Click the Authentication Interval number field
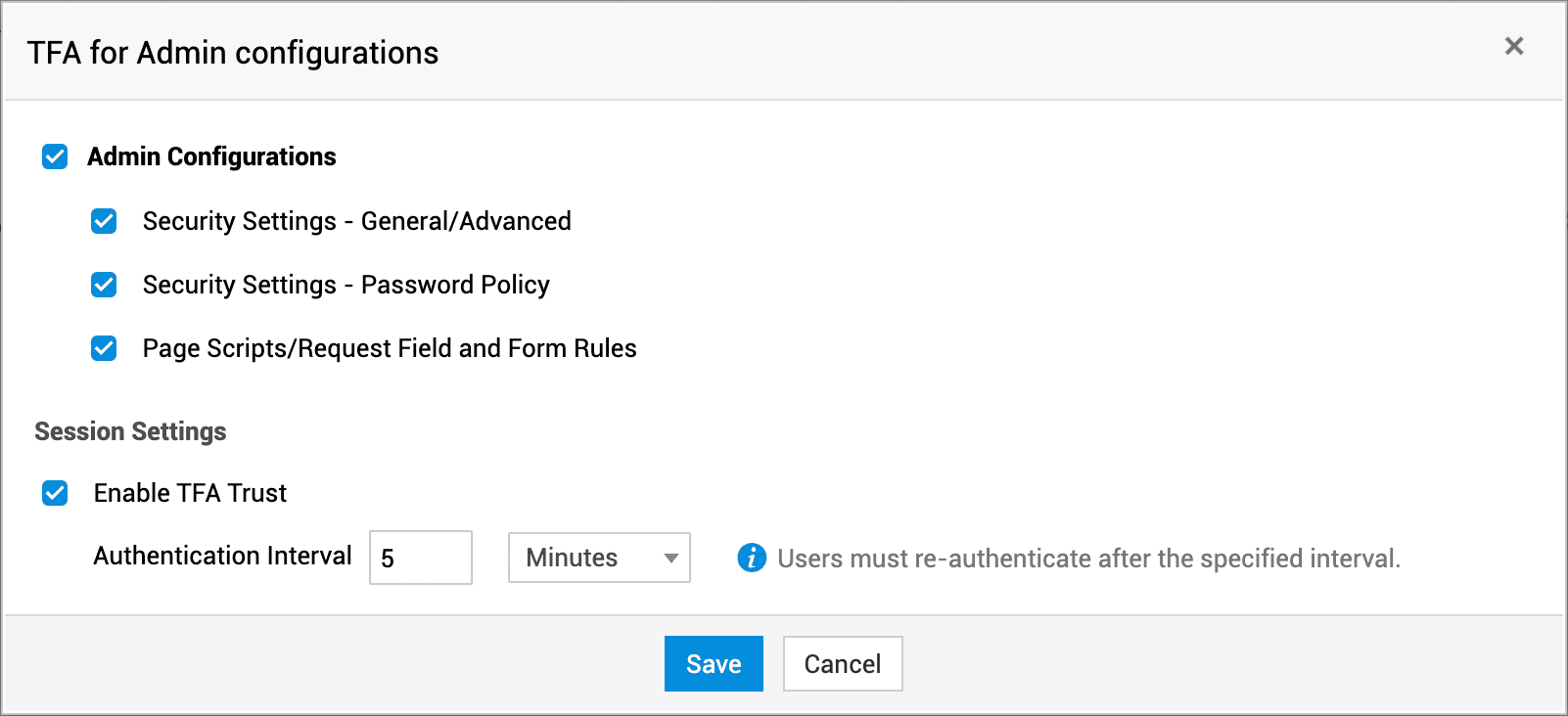 coord(420,558)
